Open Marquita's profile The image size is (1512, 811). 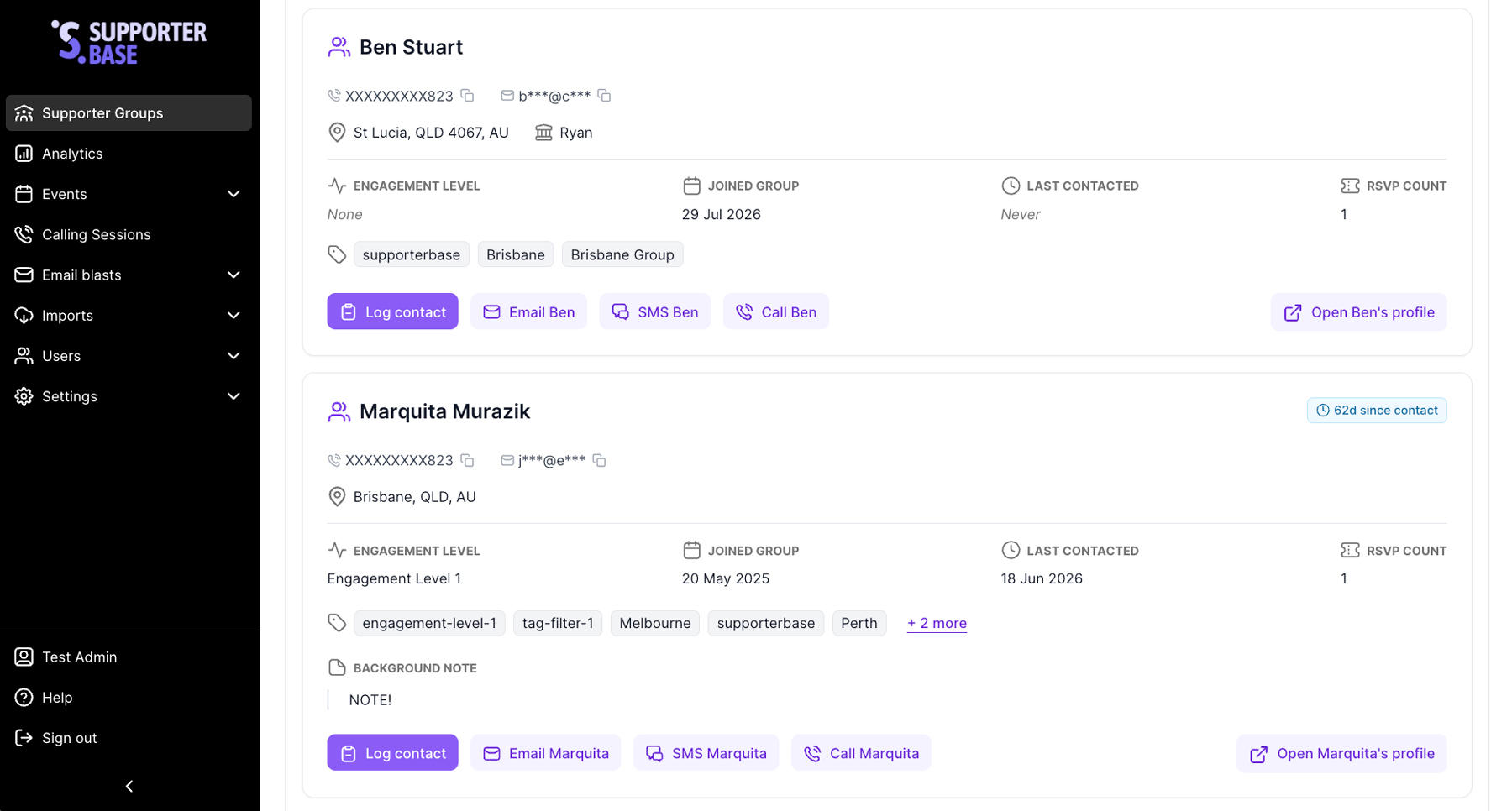coord(1341,753)
